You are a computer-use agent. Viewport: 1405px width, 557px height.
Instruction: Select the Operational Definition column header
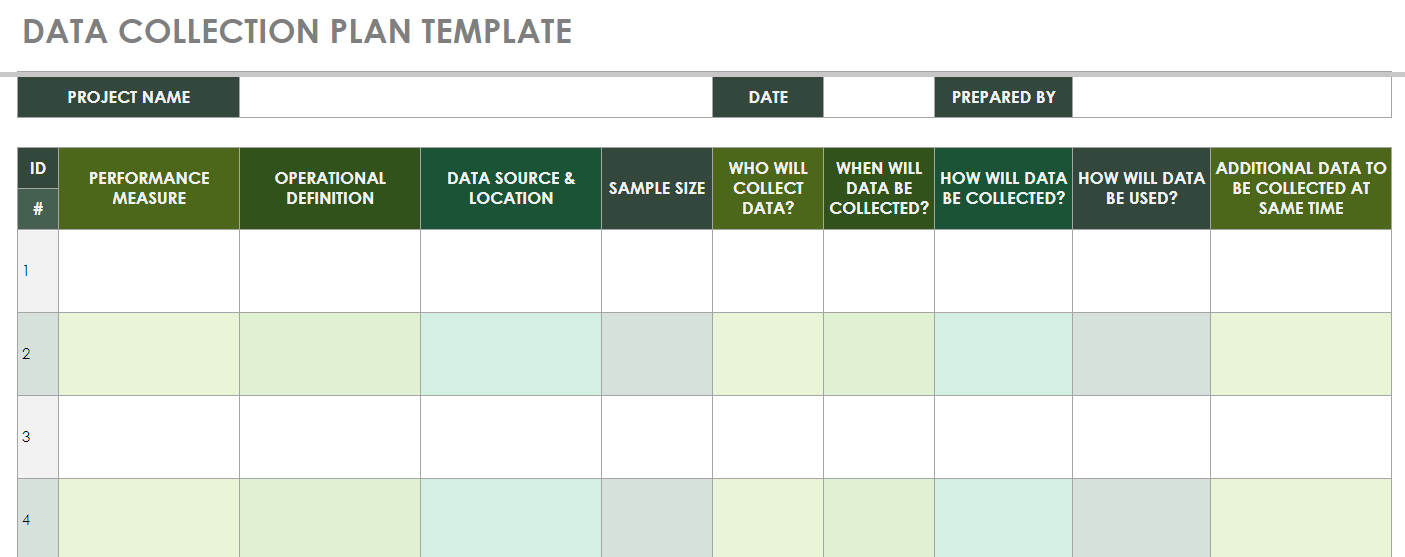pos(330,188)
